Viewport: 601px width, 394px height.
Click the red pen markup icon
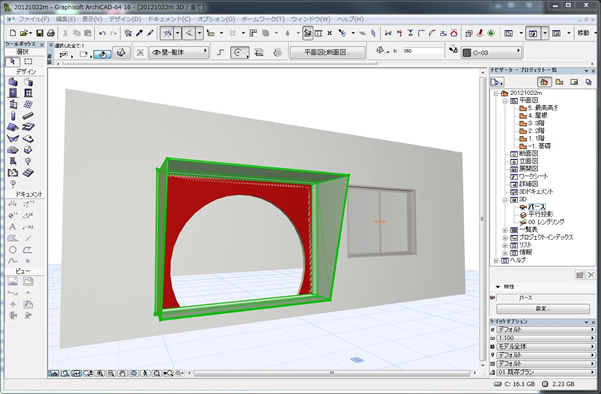click(x=480, y=33)
